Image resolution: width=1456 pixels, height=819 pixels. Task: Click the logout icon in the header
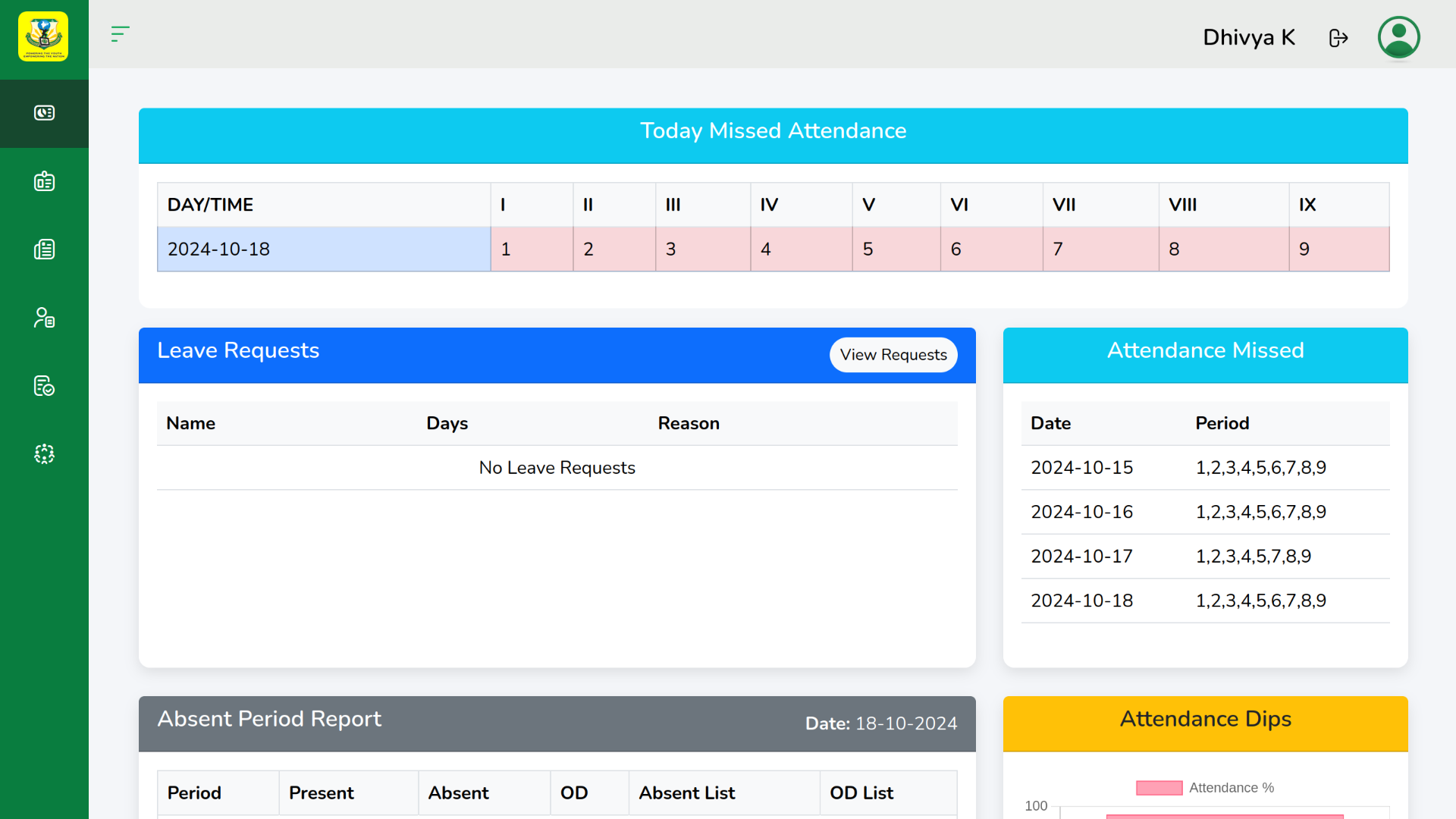[x=1338, y=37]
